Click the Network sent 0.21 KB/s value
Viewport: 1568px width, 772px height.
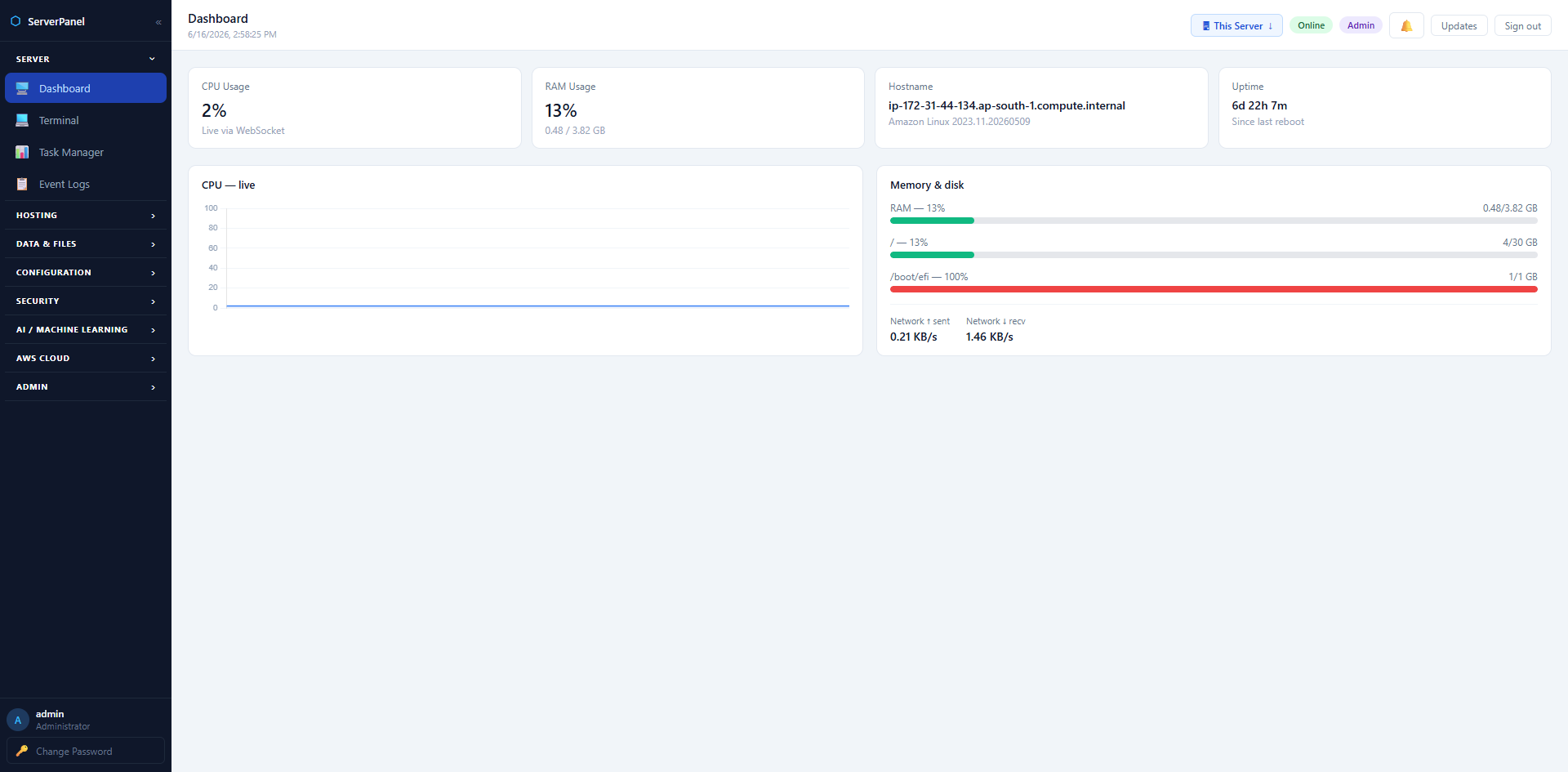point(914,337)
